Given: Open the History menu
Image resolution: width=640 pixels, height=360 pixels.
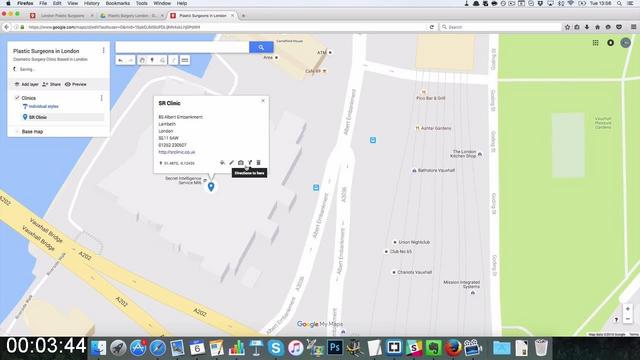Looking at the screenshot, I should (x=92, y=3).
